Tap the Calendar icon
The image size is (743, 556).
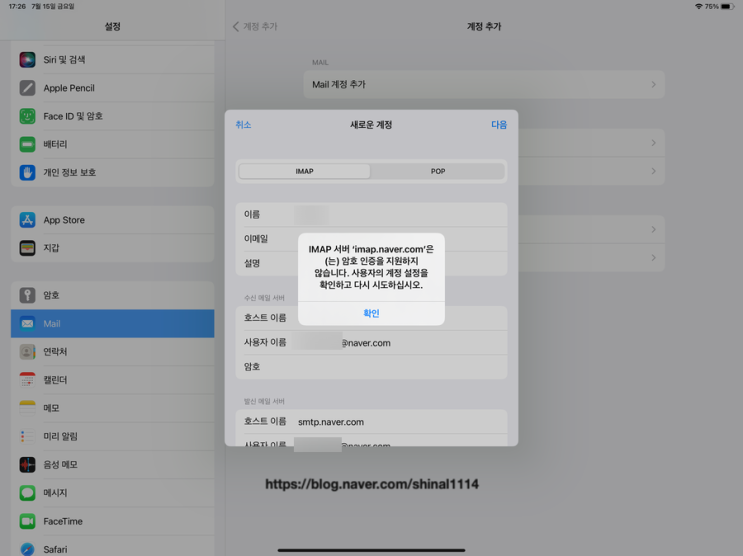pyautogui.click(x=27, y=380)
